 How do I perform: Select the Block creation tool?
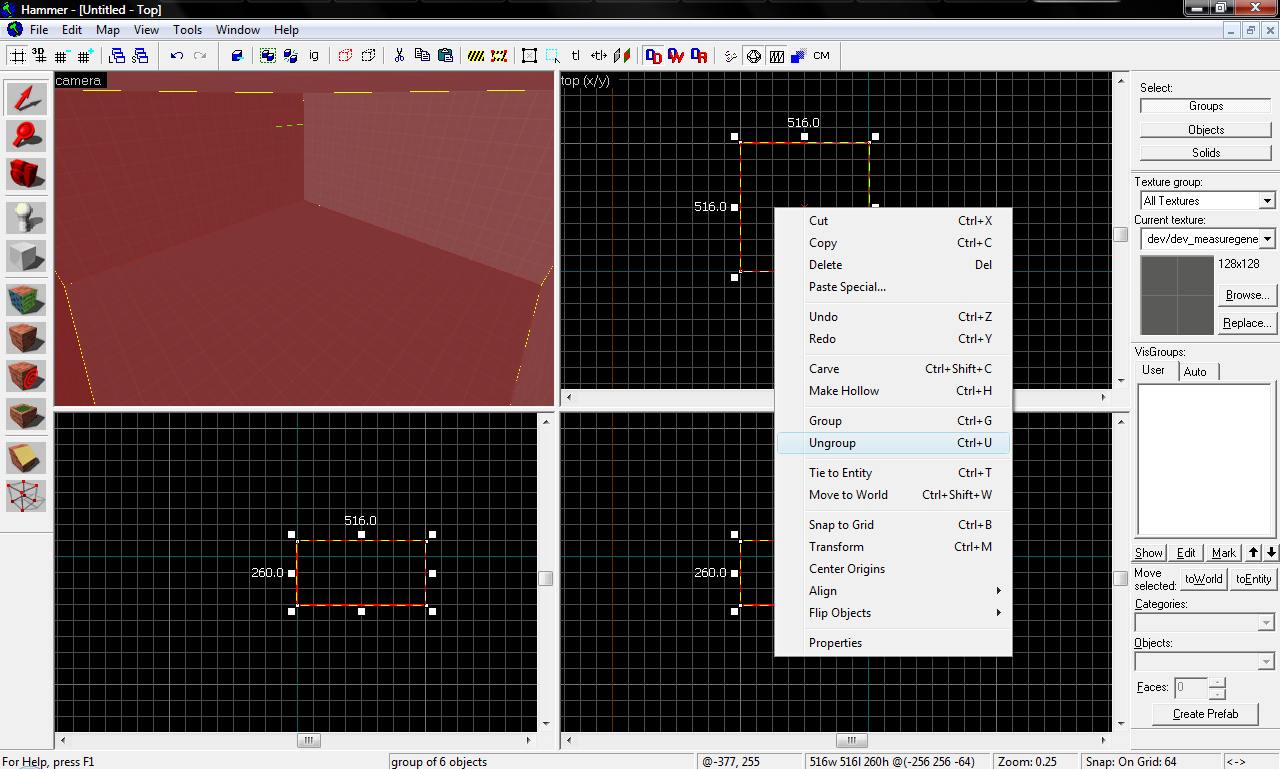pos(27,256)
